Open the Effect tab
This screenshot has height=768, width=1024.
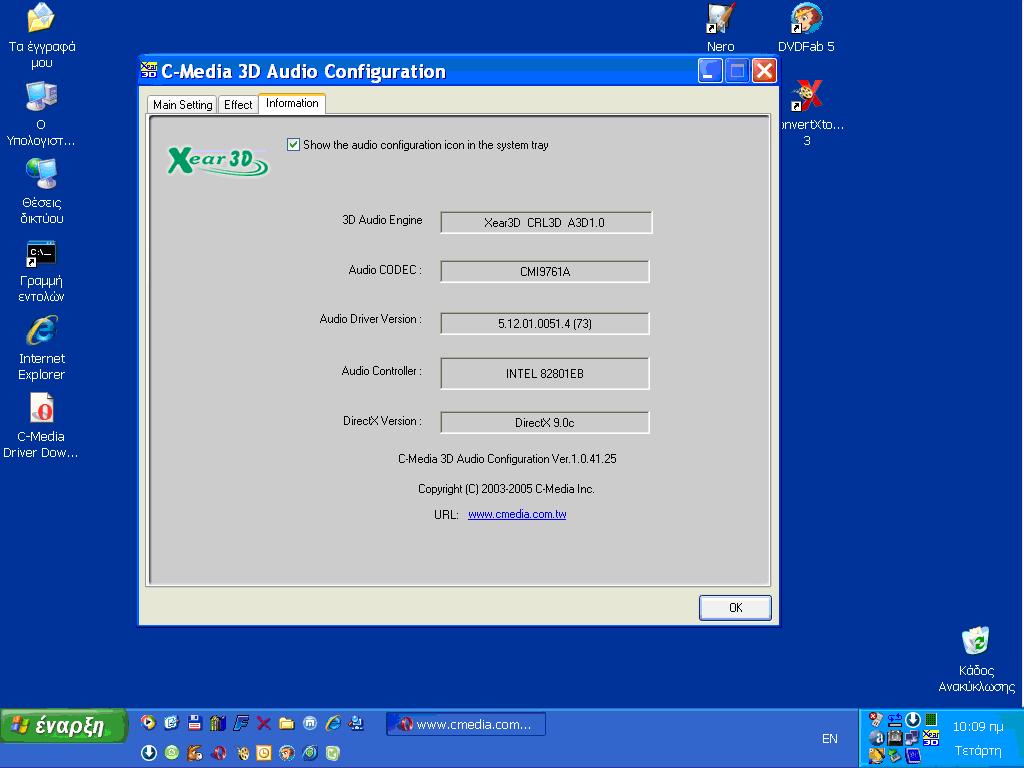(x=238, y=104)
